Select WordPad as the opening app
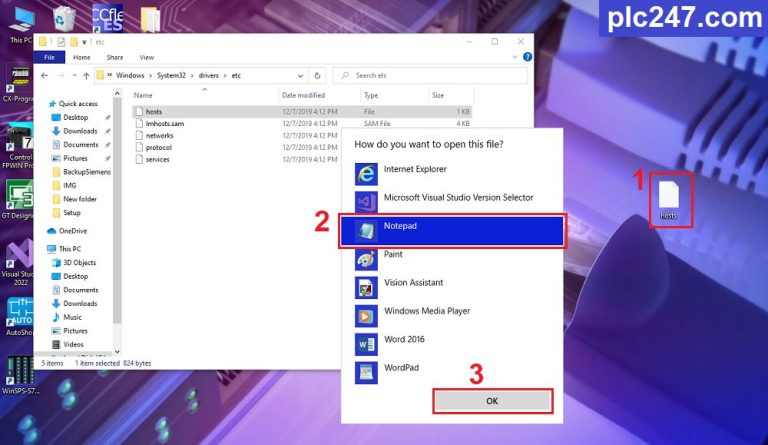This screenshot has width=768, height=445. [402, 367]
